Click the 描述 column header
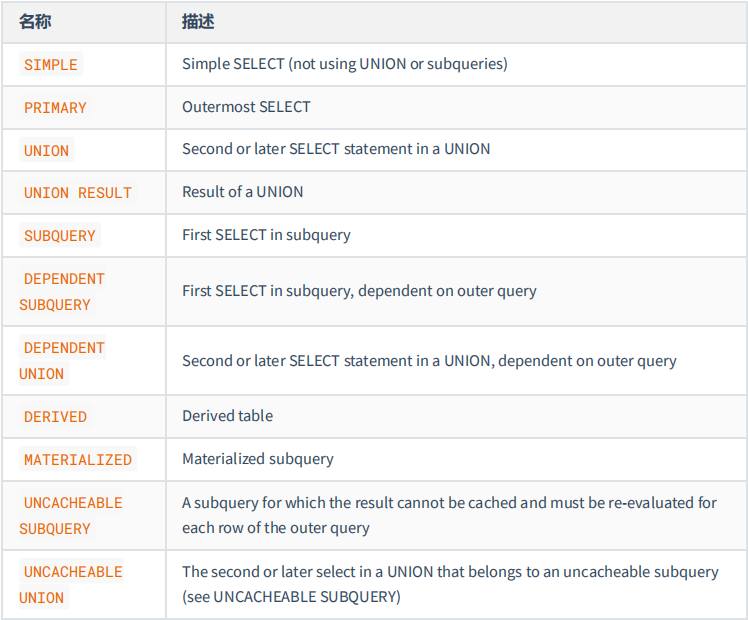 click(198, 22)
